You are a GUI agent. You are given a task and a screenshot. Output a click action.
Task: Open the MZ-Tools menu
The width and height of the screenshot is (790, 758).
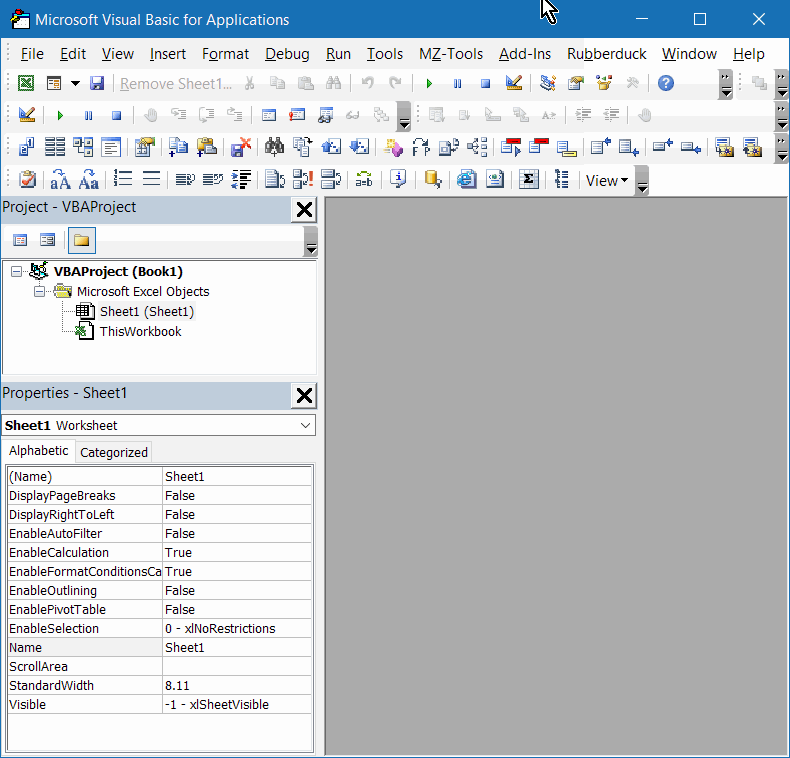click(451, 54)
